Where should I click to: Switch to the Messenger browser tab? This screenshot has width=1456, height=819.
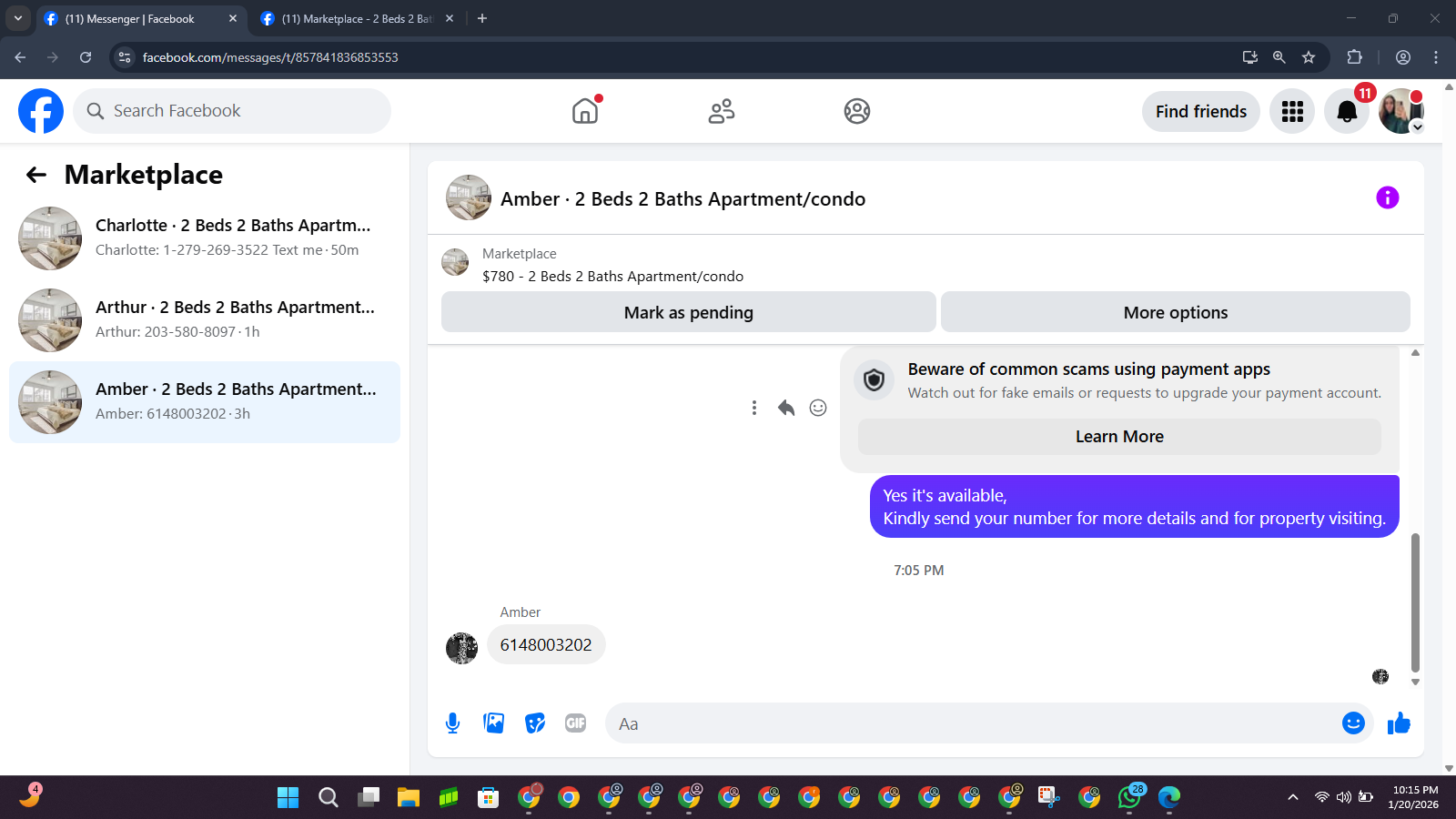click(141, 19)
